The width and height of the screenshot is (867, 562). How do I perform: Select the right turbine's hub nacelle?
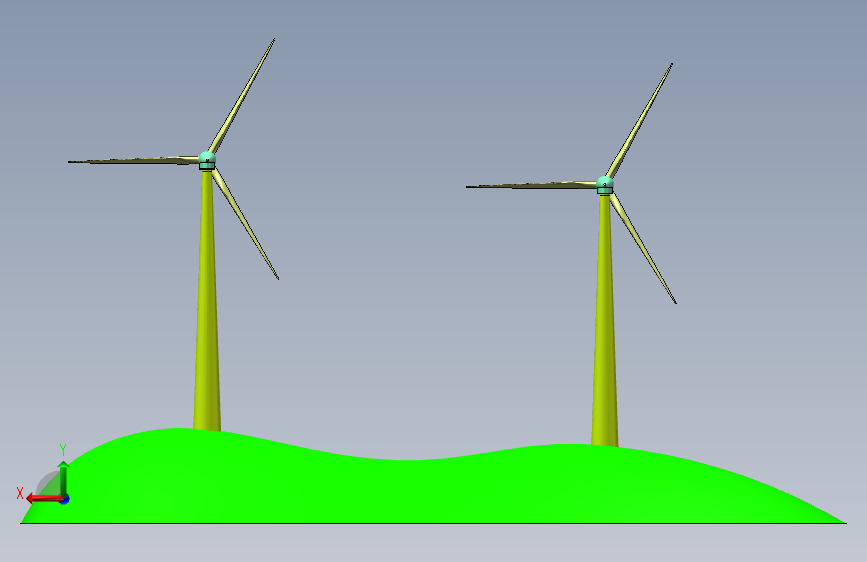(x=605, y=185)
